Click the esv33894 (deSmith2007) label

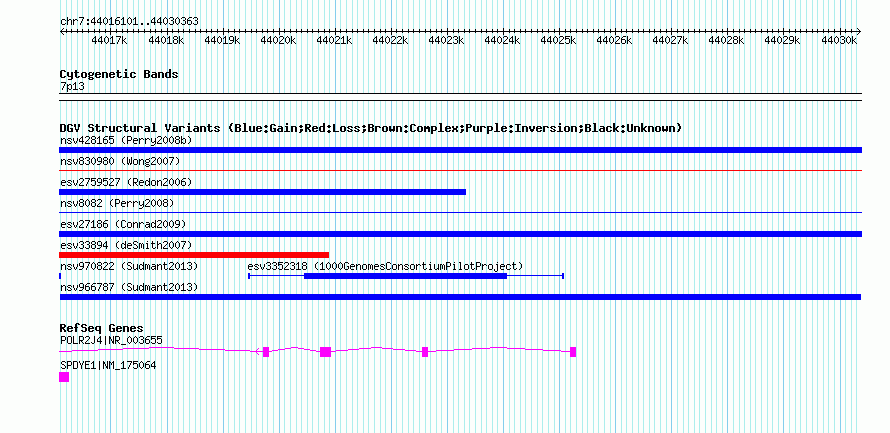126,245
